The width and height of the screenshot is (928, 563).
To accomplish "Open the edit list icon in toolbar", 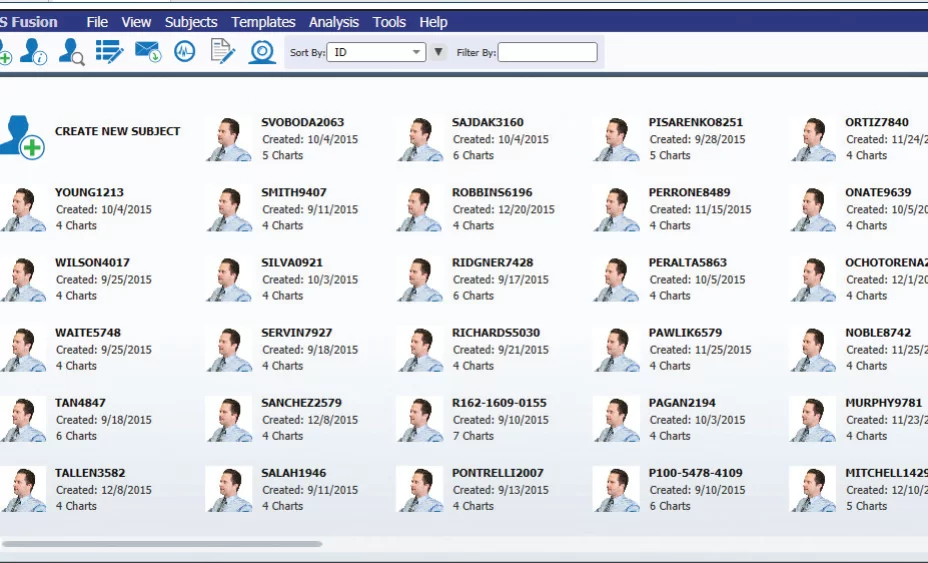I will 109,52.
